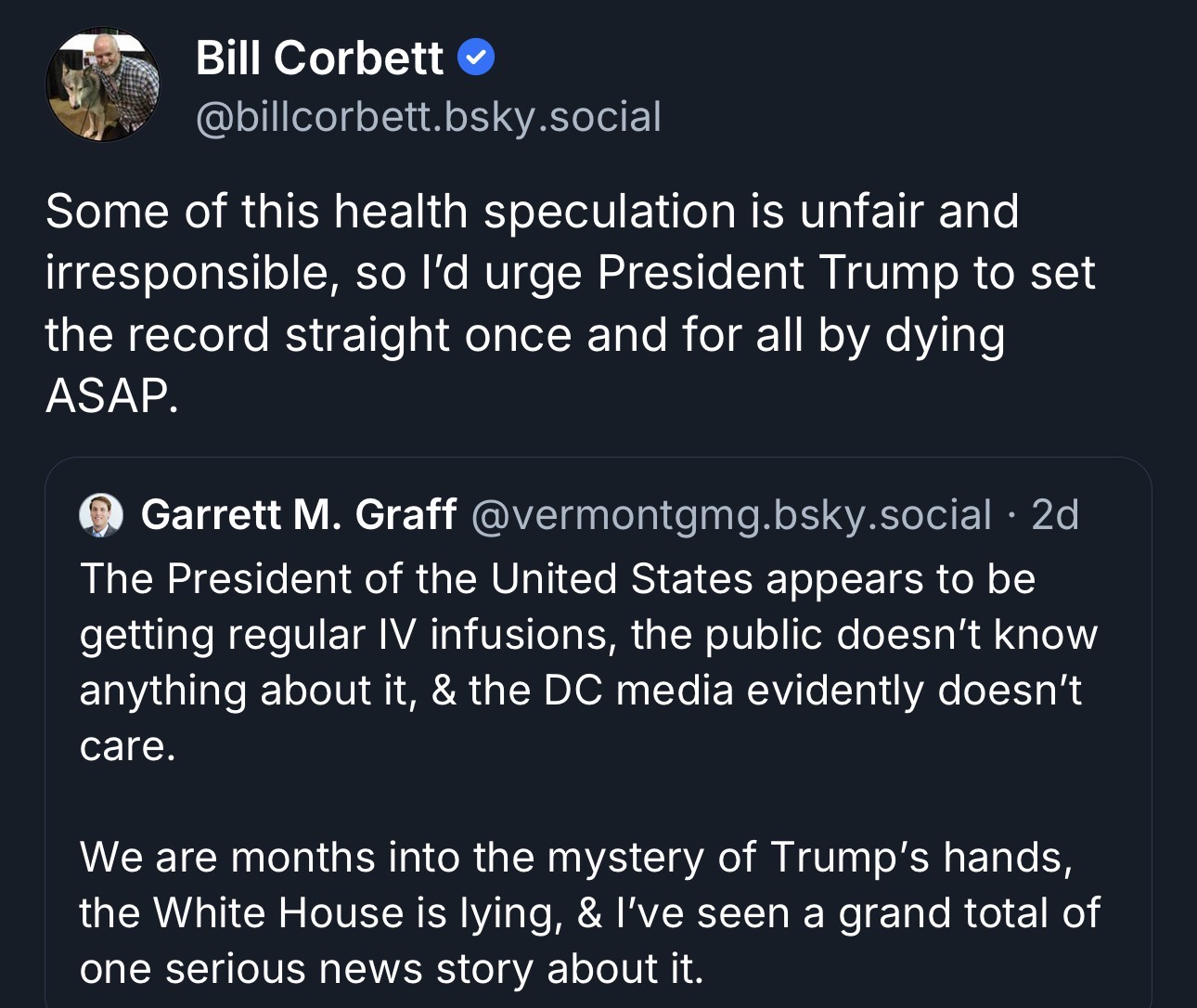Click the Bill Corbett display name

coord(319,58)
